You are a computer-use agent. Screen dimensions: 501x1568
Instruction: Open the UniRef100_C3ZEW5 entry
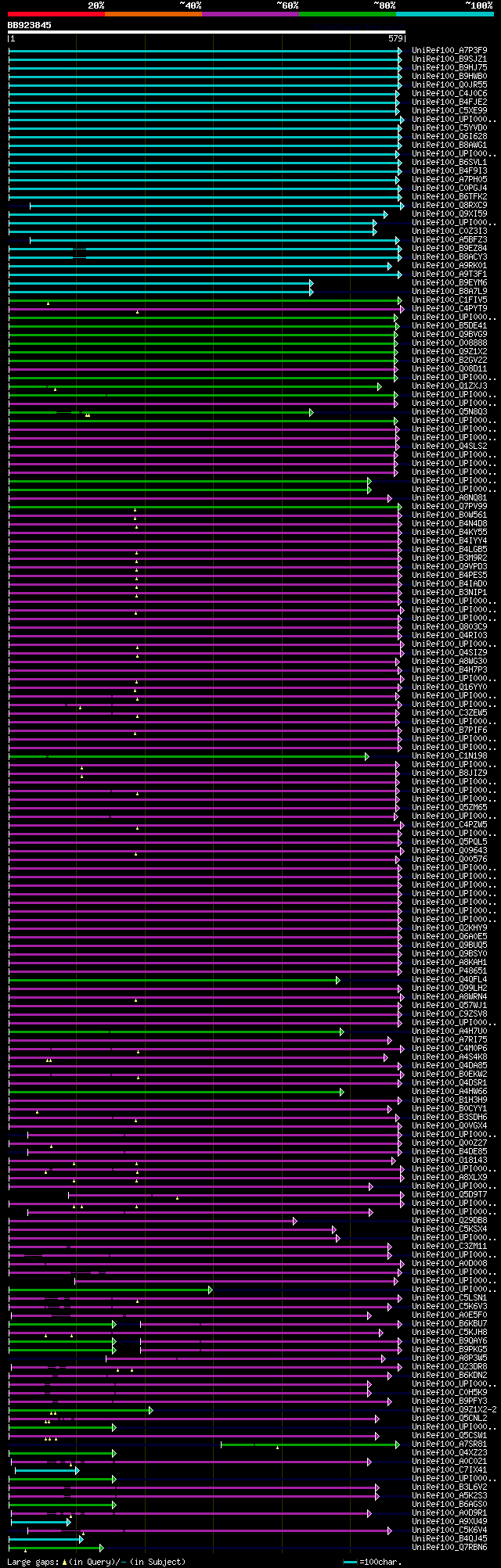pos(449,712)
